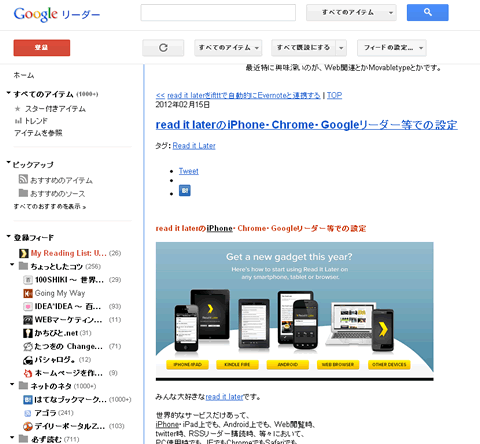Click the blue search magnifier button
The height and width of the screenshot is (444, 480).
click(x=427, y=13)
